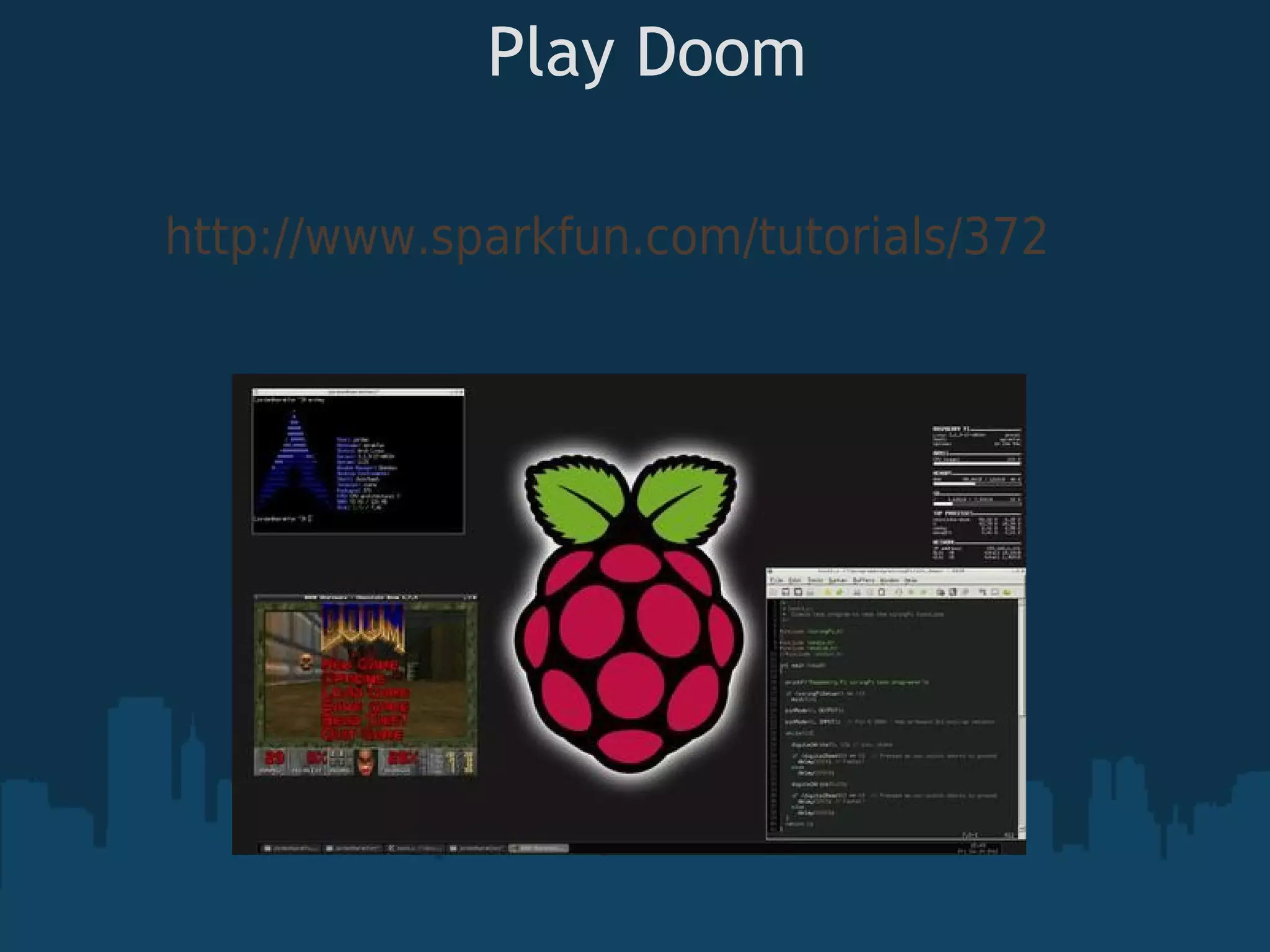Select the highlighted Doom taskbar entry
This screenshot has width=1270, height=952.
click(538, 848)
